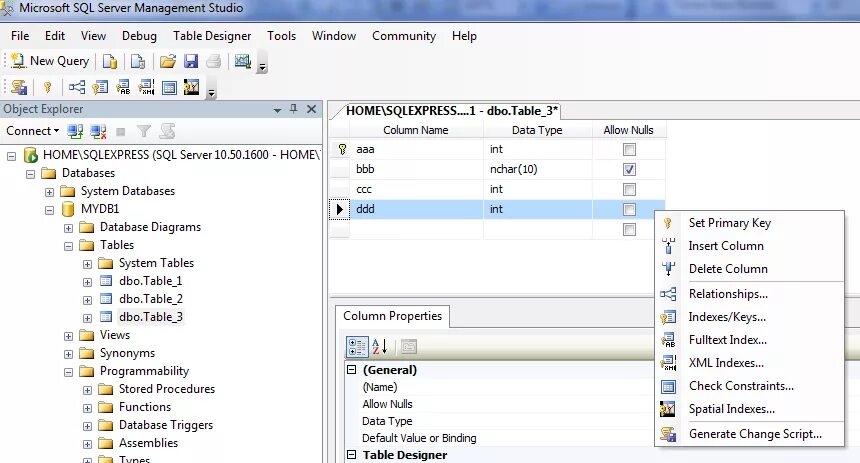Click Manage Fulltext Index toolbar icon
This screenshot has height=463, width=860.
click(x=123, y=87)
